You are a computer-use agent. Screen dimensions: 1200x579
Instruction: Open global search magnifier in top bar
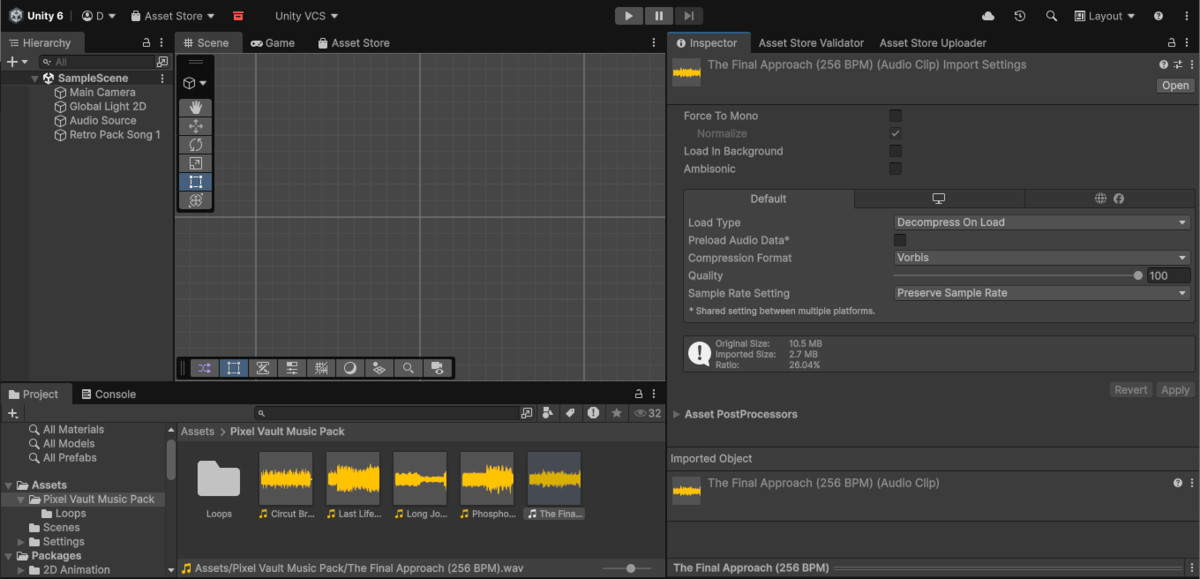click(1051, 16)
